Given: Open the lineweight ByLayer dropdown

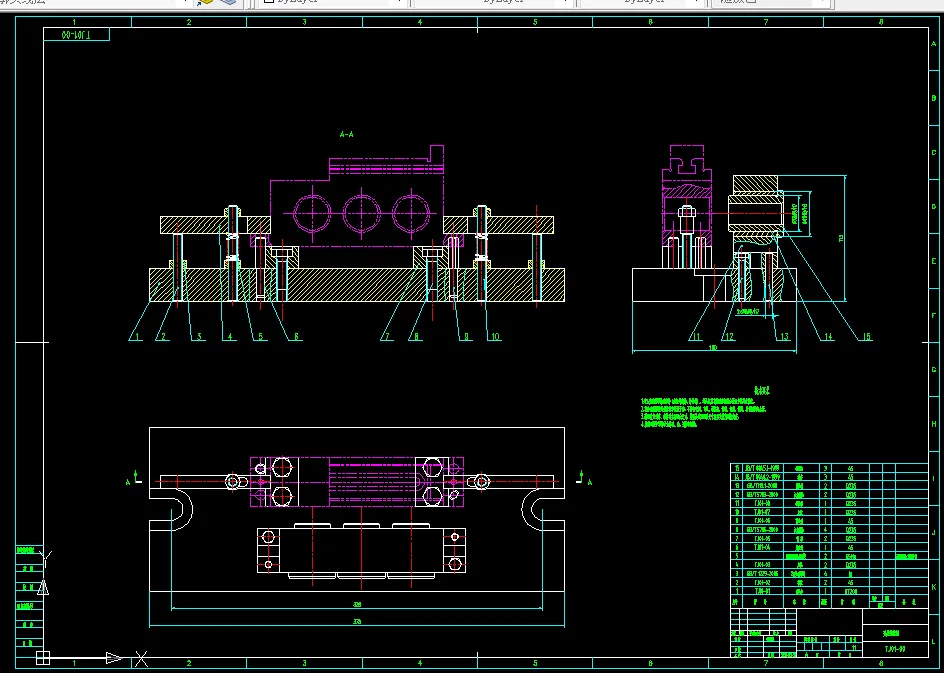Looking at the screenshot, I should [642, 2].
